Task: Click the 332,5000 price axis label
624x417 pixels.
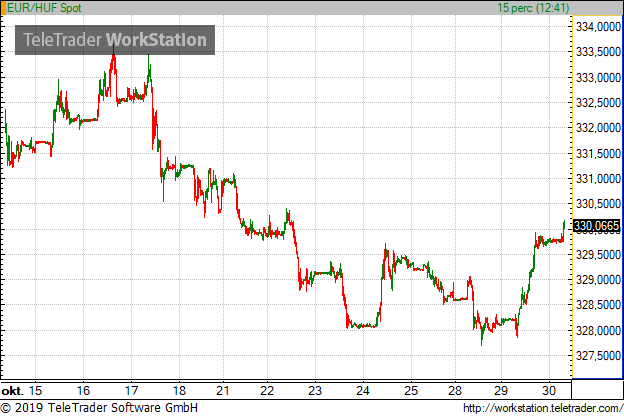Action: pyautogui.click(x=598, y=103)
